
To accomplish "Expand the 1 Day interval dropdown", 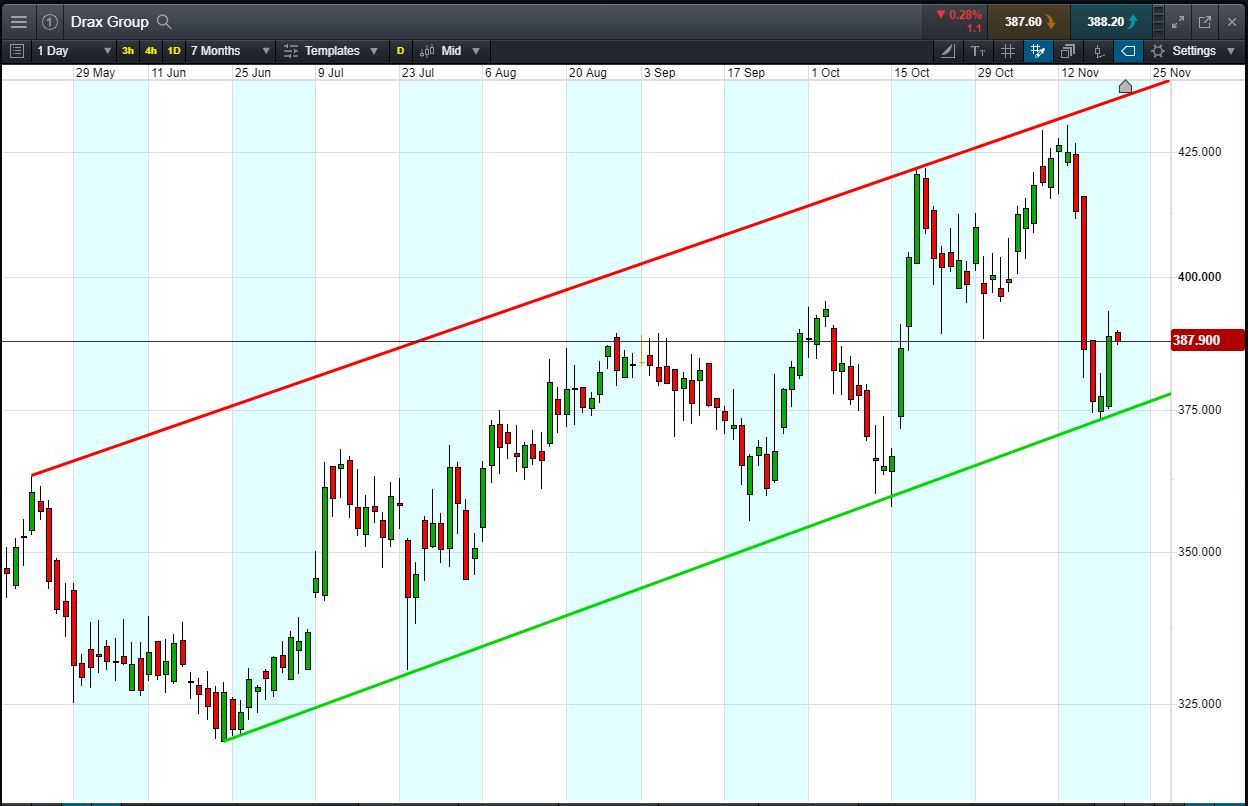I will point(74,50).
